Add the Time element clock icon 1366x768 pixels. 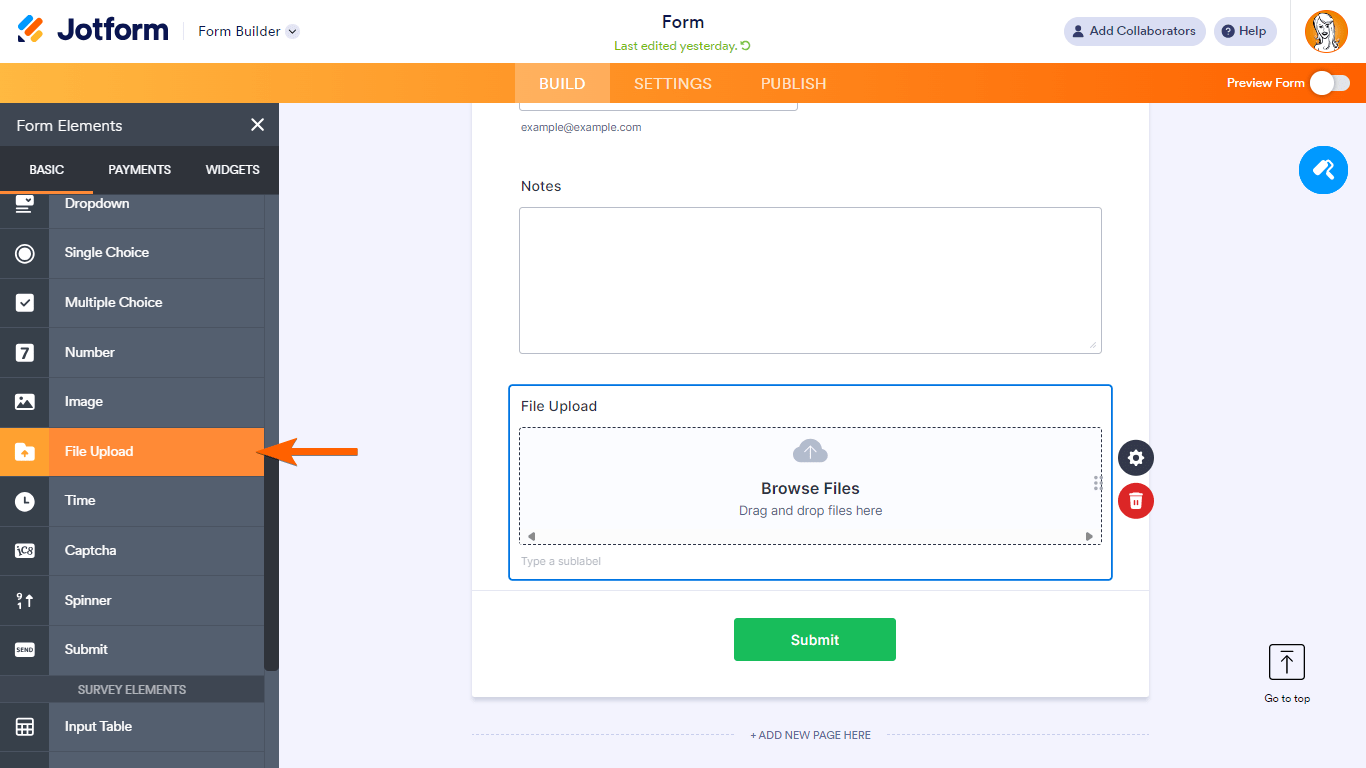click(25, 501)
